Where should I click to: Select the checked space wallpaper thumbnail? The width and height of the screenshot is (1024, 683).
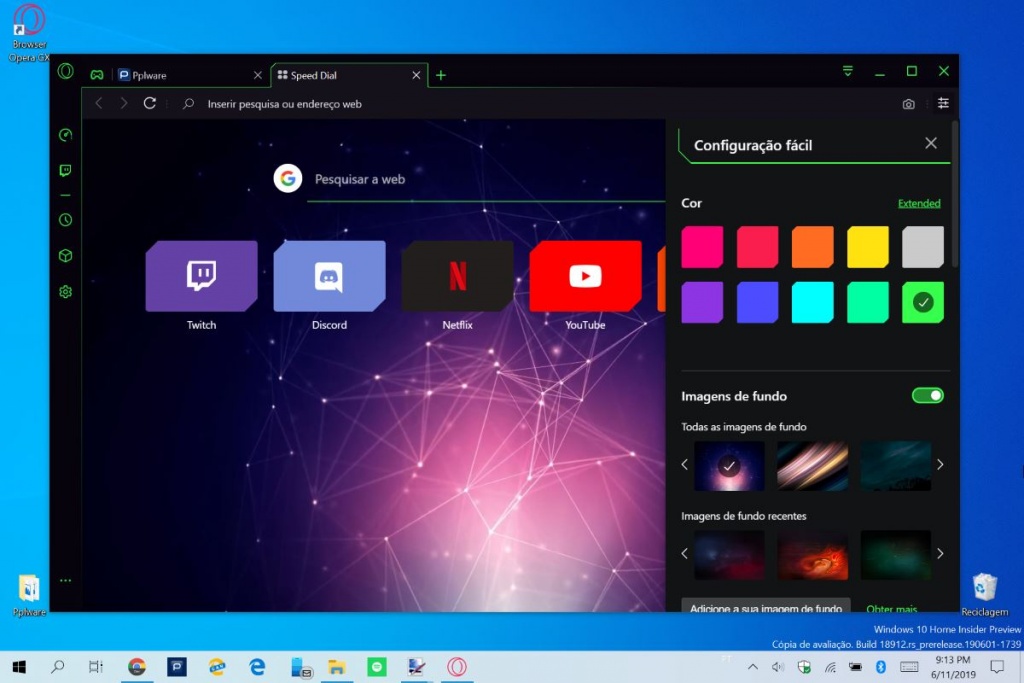[x=729, y=465]
